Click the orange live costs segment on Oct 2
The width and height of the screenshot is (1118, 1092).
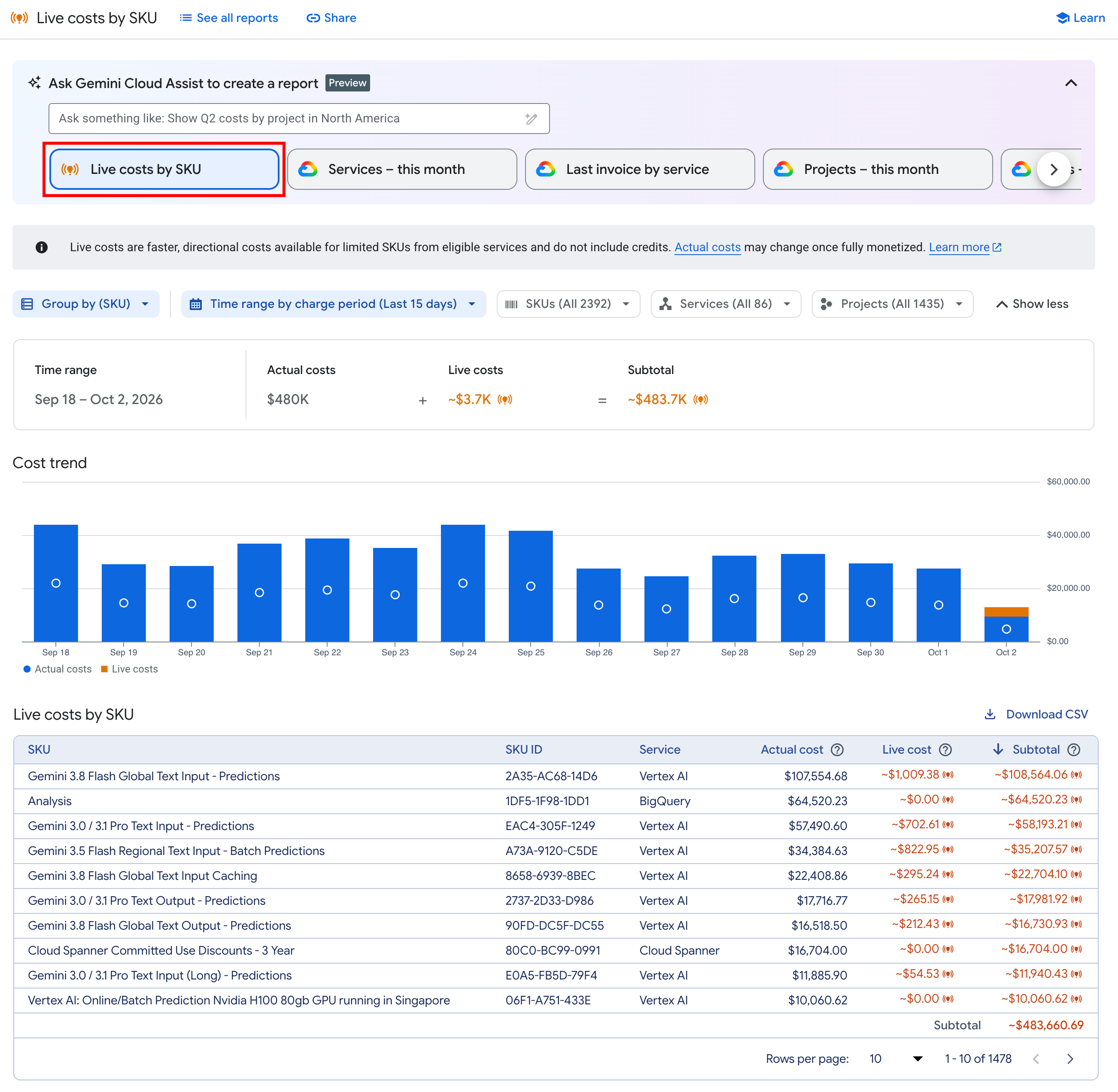pyautogui.click(x=1006, y=612)
